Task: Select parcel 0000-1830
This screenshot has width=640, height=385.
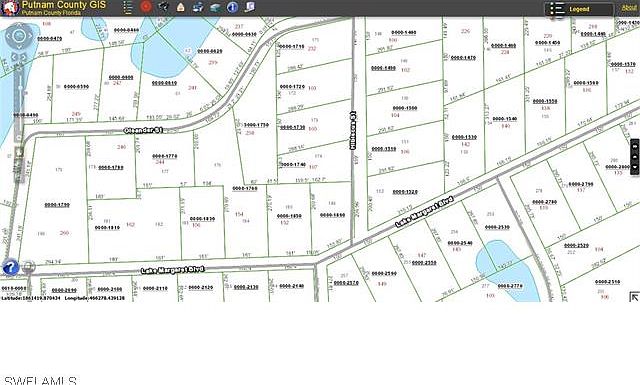Action: (202, 219)
